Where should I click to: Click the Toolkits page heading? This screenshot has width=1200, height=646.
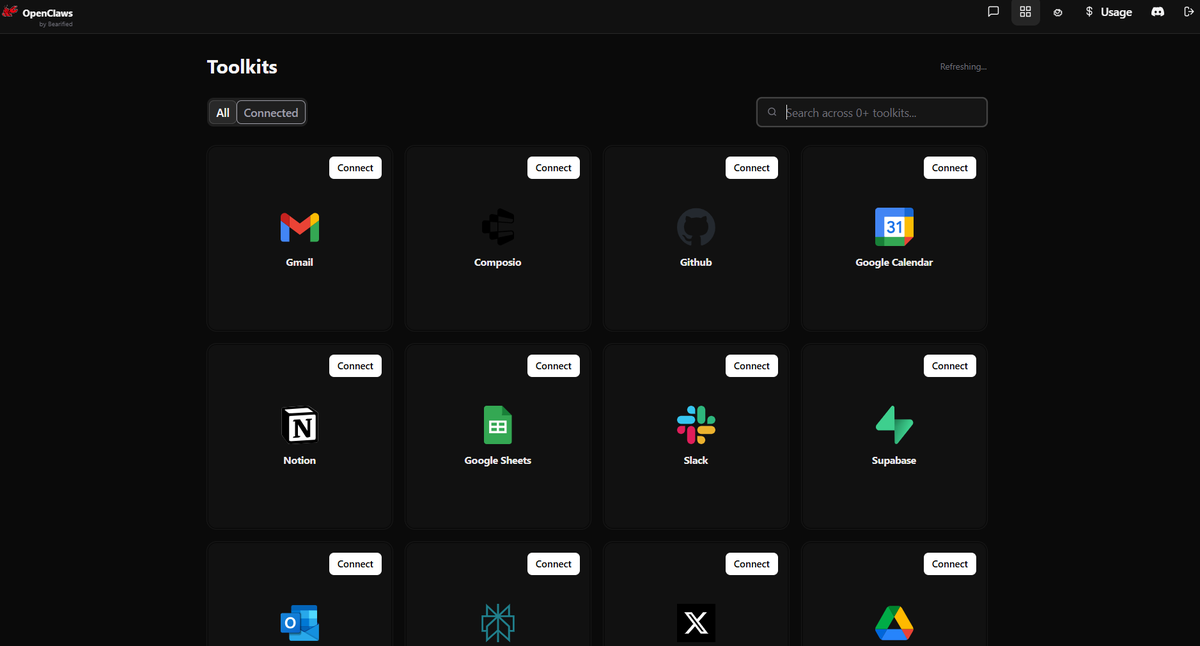point(242,67)
